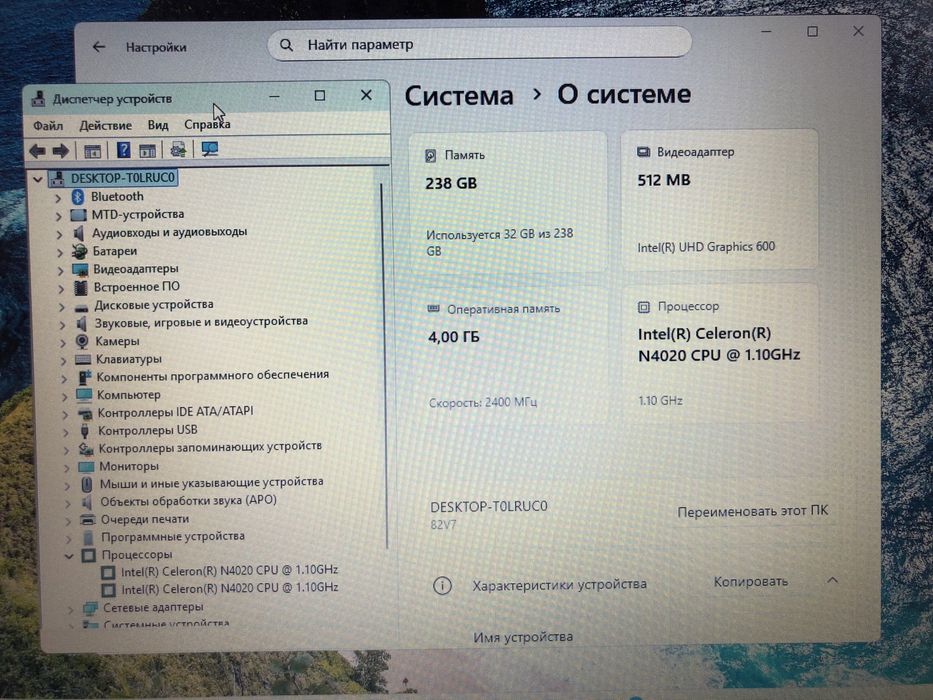Open the Файл menu
933x700 pixels.
coord(48,126)
